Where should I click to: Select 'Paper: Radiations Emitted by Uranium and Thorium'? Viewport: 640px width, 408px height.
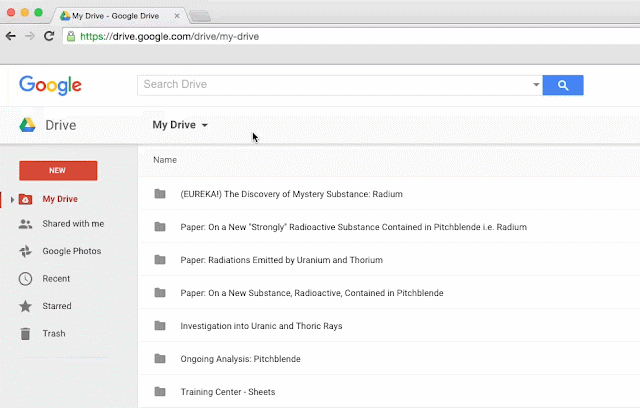pyautogui.click(x=282, y=260)
